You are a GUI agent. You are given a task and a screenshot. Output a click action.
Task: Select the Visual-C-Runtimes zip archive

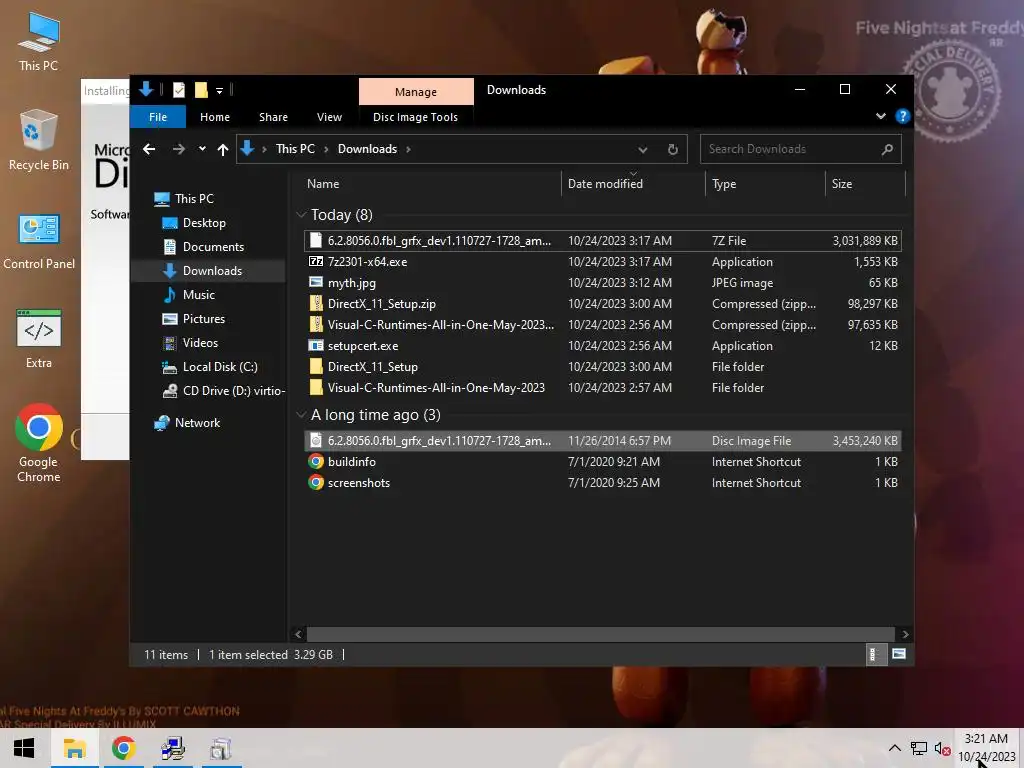point(602,325)
